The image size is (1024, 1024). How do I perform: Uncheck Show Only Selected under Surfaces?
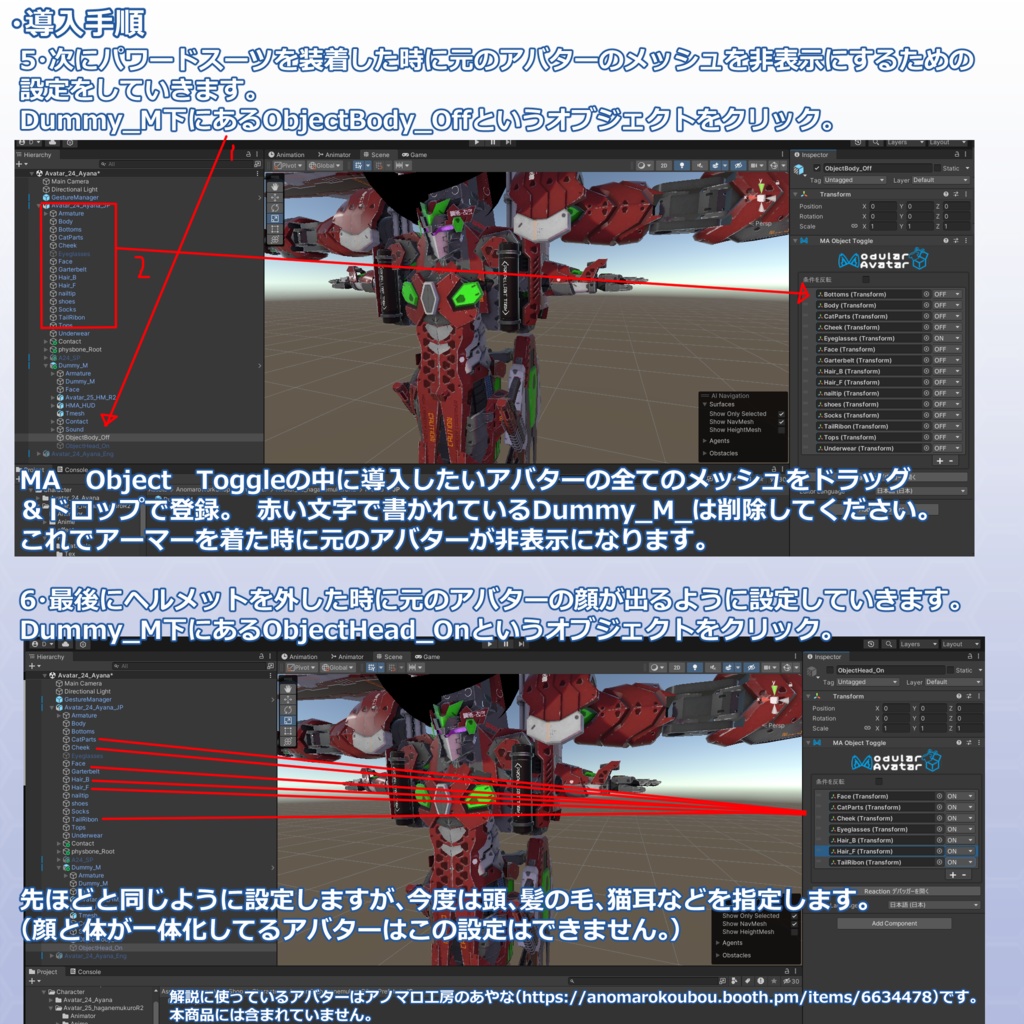(x=781, y=414)
